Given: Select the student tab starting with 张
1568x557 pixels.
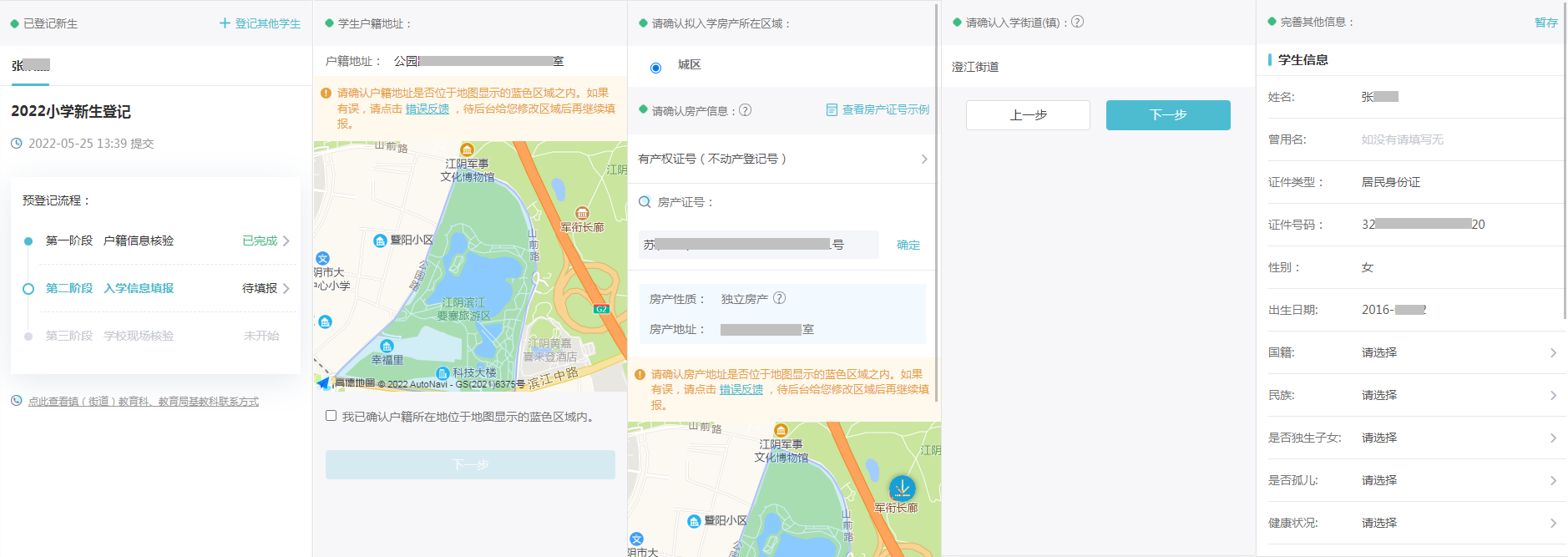Looking at the screenshot, I should [30, 65].
